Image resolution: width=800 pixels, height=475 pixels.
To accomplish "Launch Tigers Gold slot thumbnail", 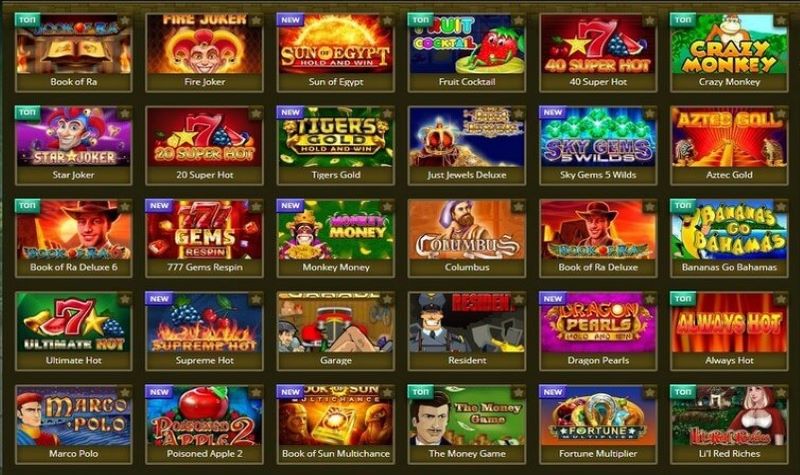I will point(336,137).
